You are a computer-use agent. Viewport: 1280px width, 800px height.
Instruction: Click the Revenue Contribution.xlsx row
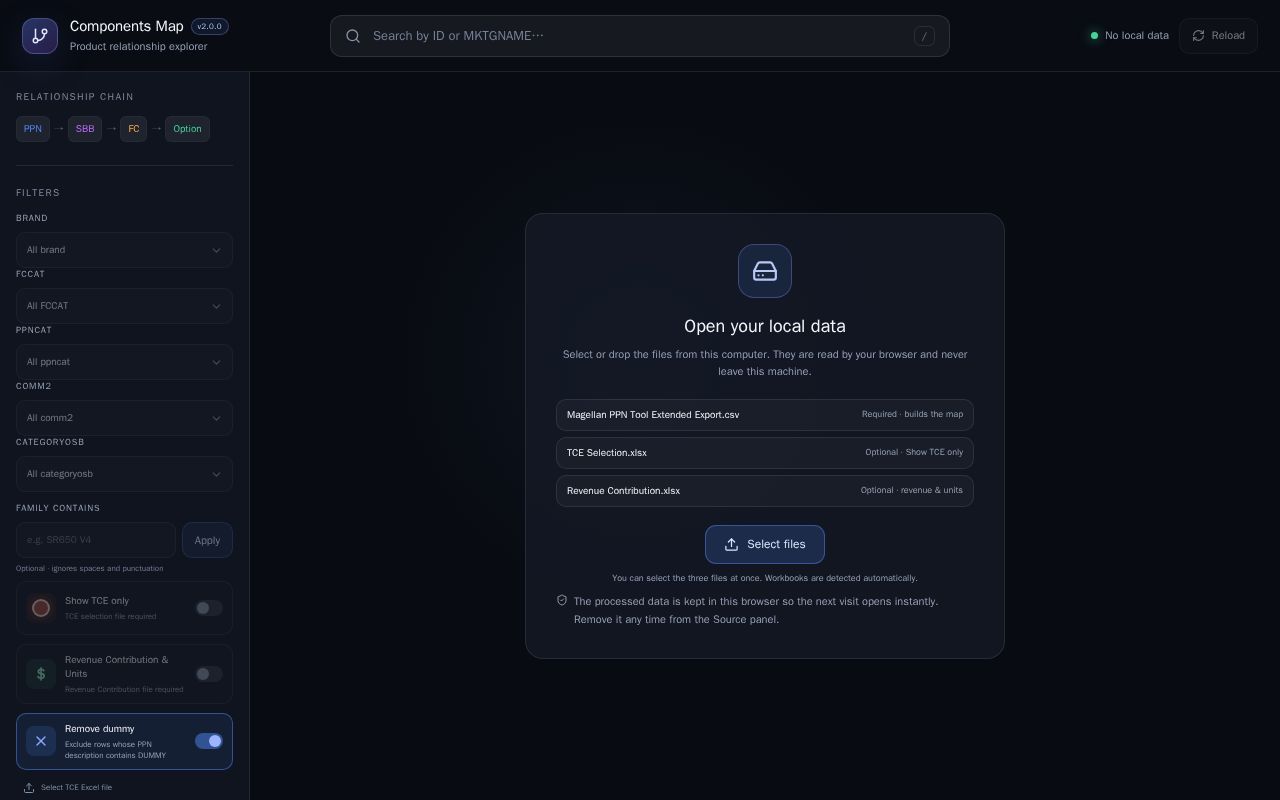pyautogui.click(x=765, y=491)
